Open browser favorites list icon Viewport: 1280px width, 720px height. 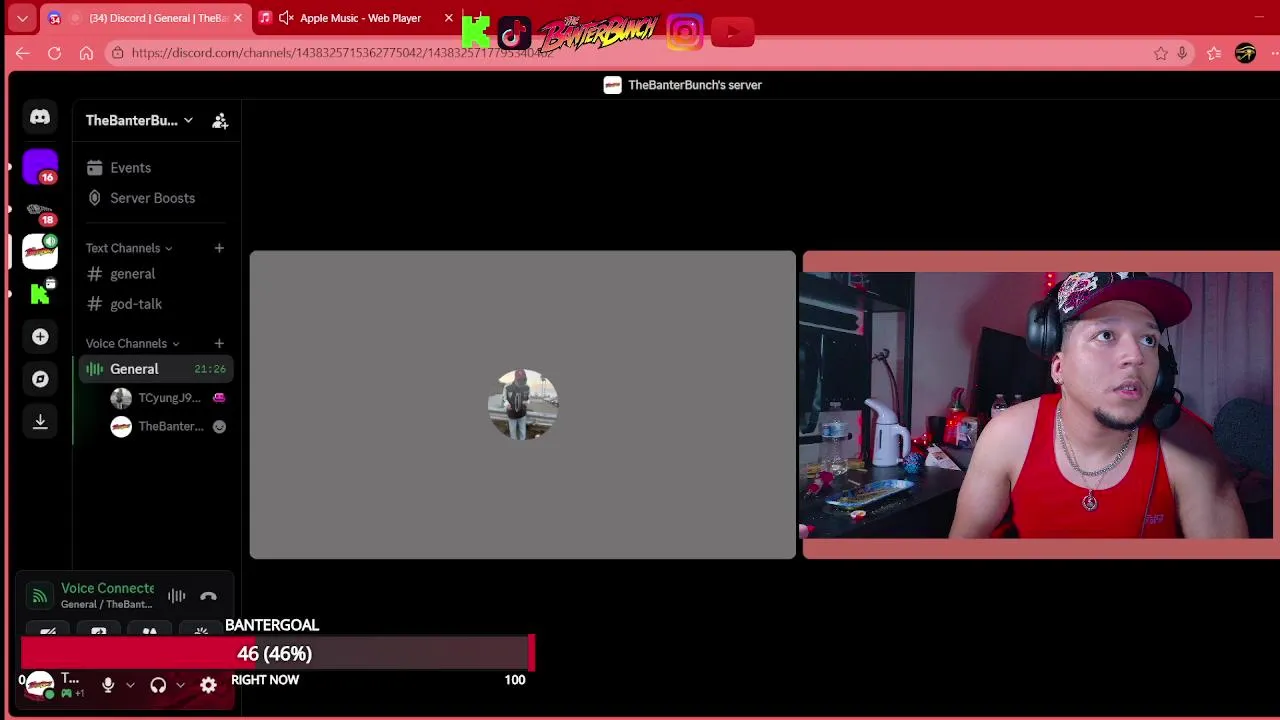pos(1213,53)
